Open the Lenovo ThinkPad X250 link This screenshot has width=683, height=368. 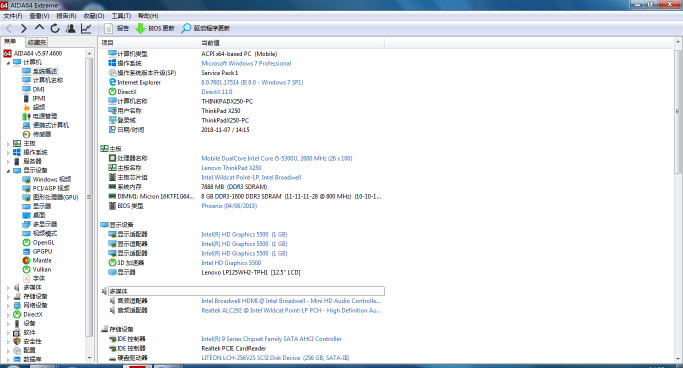(x=231, y=168)
